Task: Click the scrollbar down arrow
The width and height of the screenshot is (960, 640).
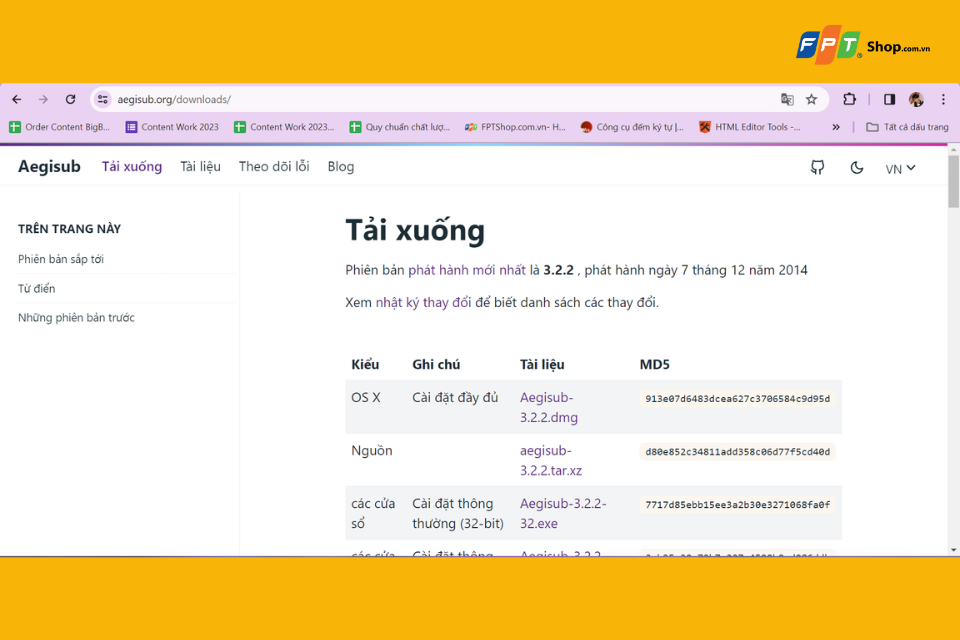Action: (953, 550)
